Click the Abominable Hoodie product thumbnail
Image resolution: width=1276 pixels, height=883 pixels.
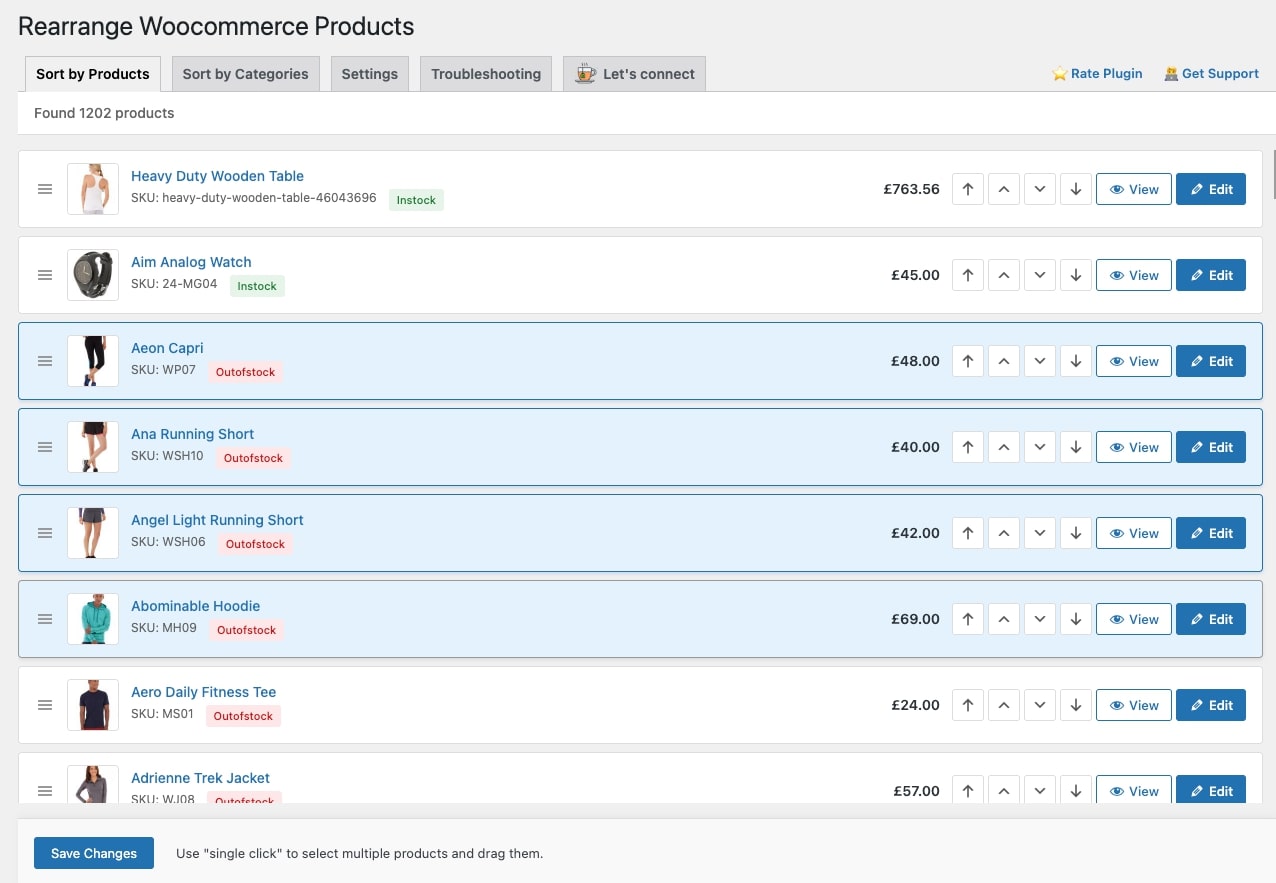pos(92,618)
